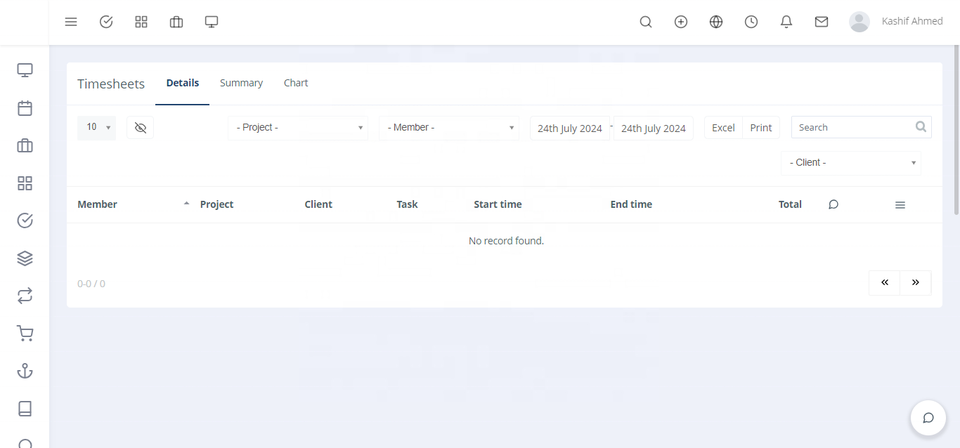960x448 pixels.
Task: Click the clock icon in top bar
Action: [x=751, y=22]
